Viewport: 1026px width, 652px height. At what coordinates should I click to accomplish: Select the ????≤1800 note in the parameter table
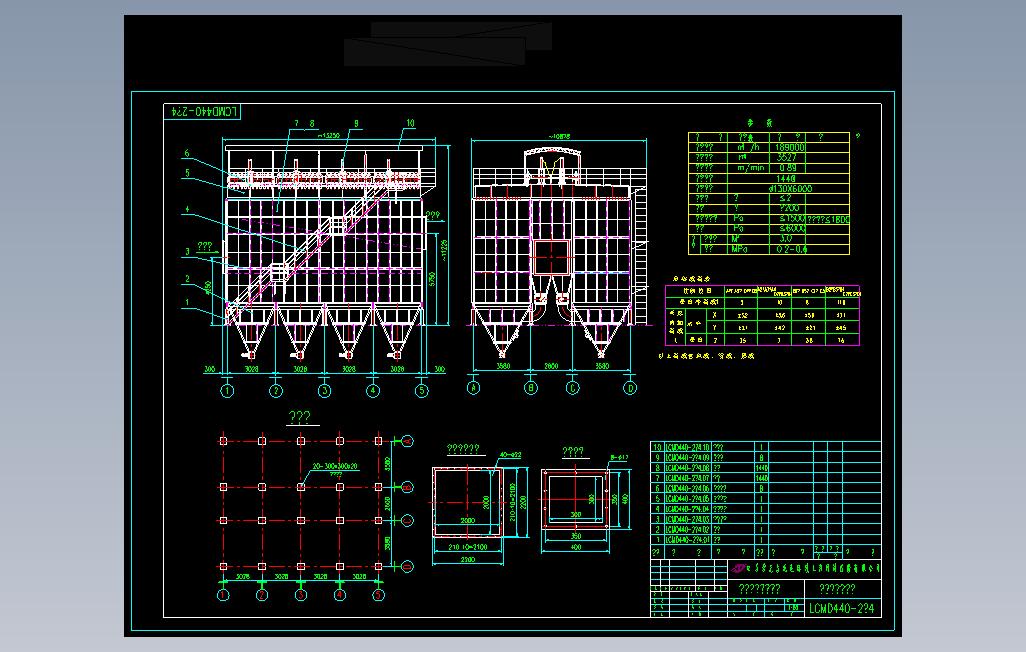828,219
